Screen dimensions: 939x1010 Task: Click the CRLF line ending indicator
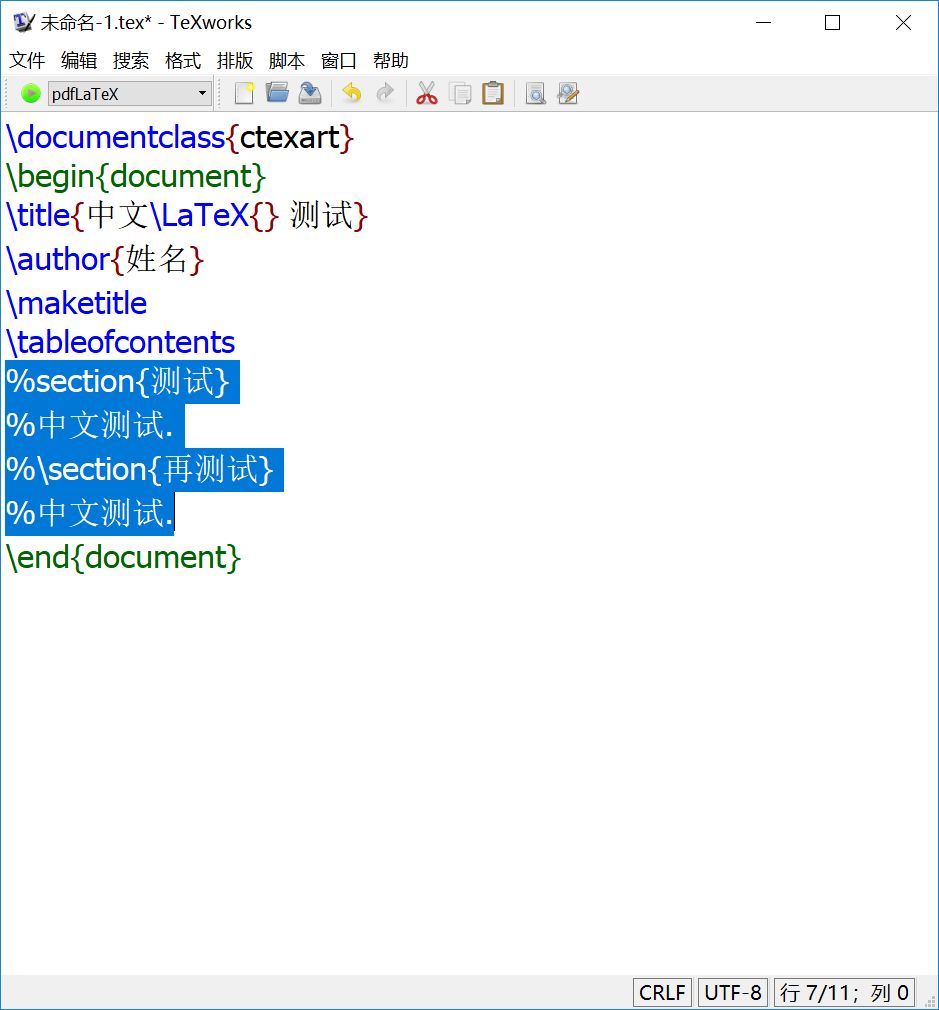pos(662,993)
